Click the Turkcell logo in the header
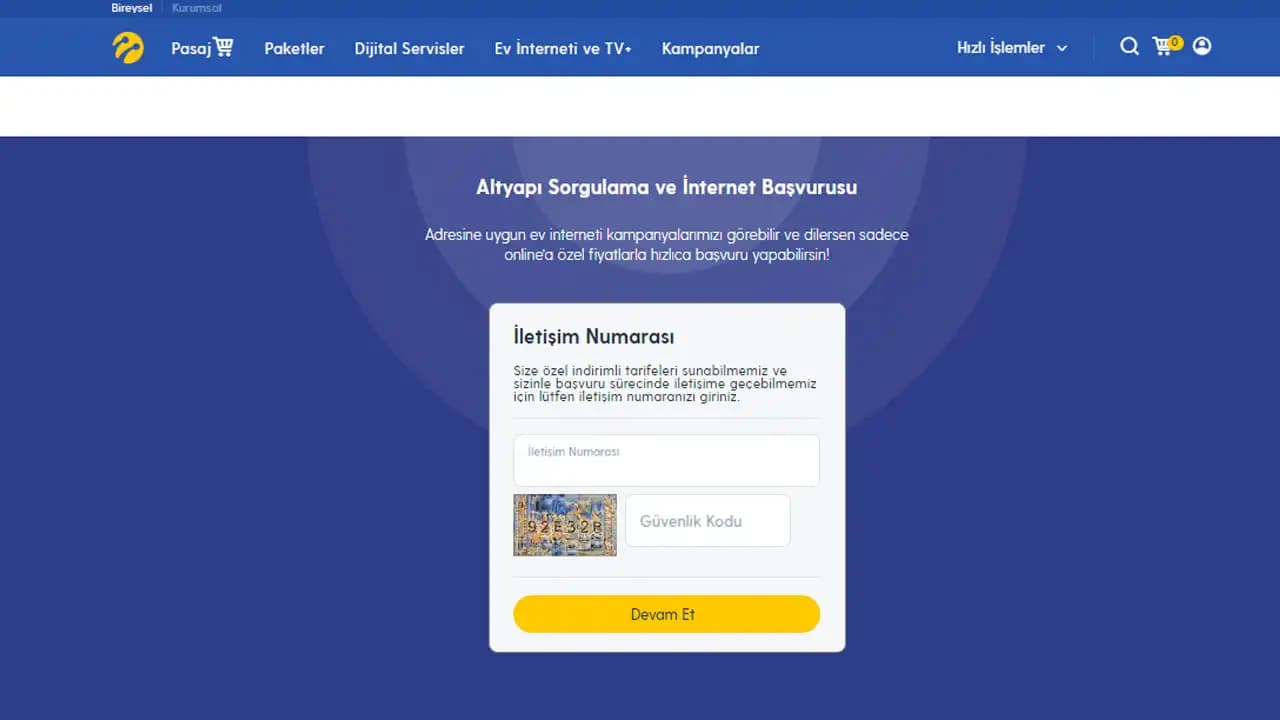The image size is (1280, 720). 128,48
